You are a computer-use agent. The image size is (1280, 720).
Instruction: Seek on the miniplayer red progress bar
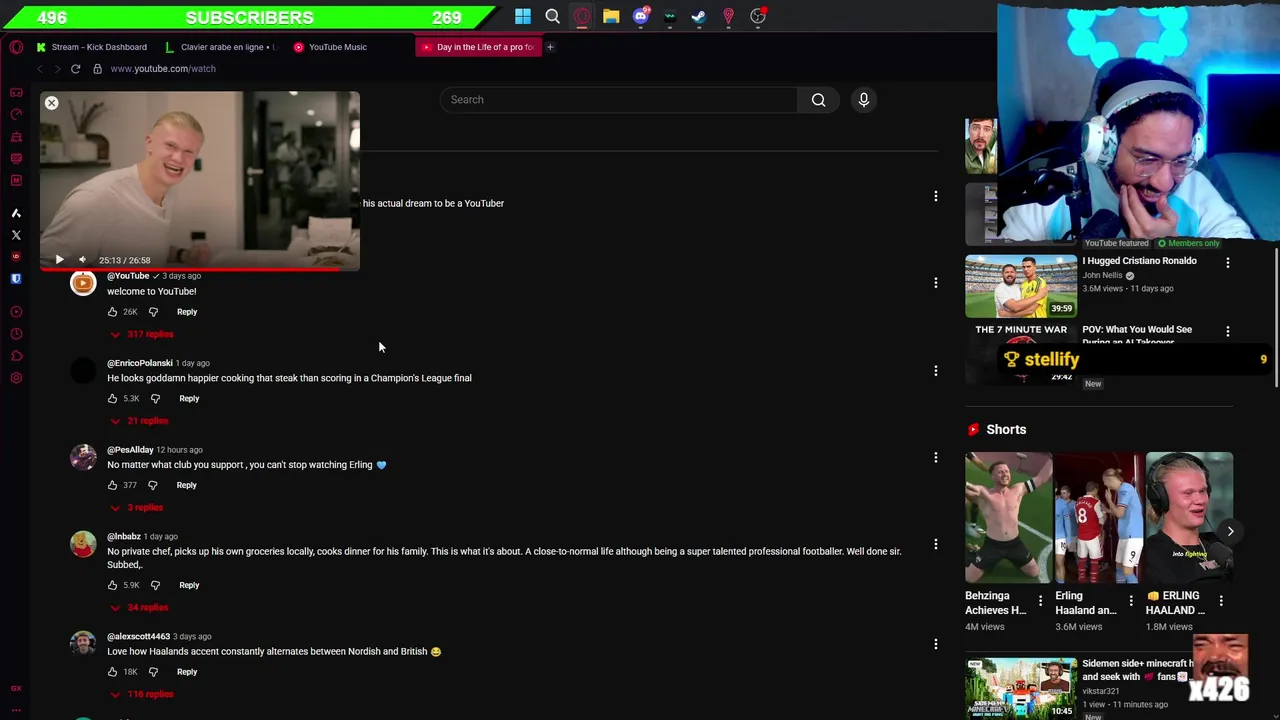pyautogui.click(x=200, y=269)
